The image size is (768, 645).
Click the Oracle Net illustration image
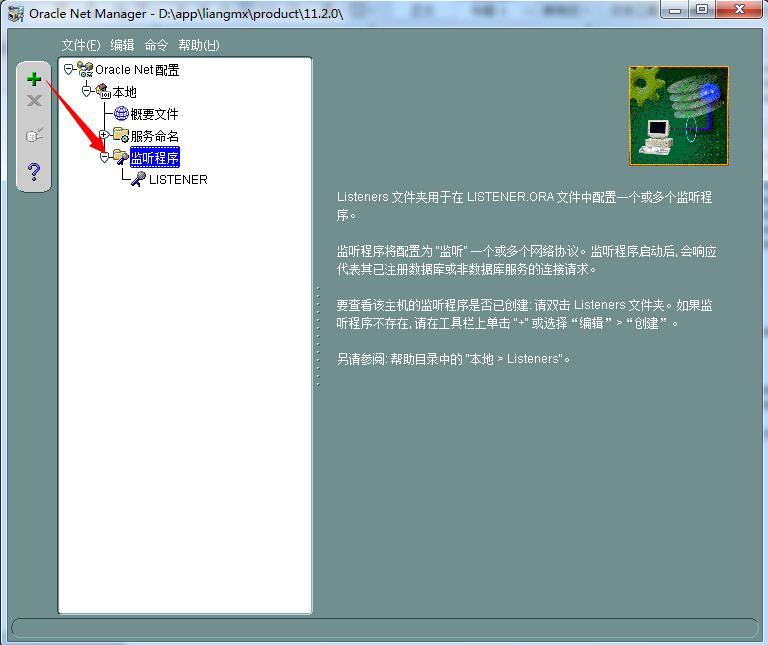[x=679, y=116]
